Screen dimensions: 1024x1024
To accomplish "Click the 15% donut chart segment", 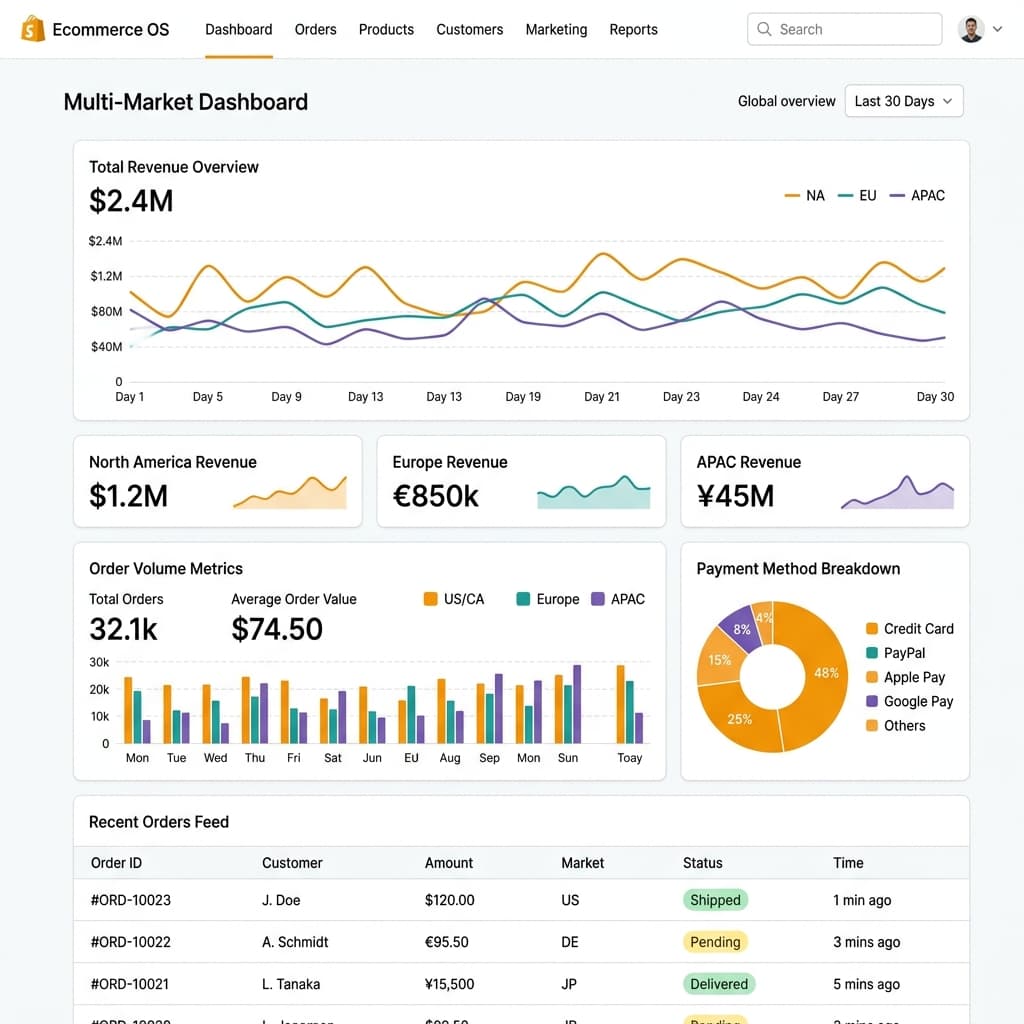I will [718, 660].
